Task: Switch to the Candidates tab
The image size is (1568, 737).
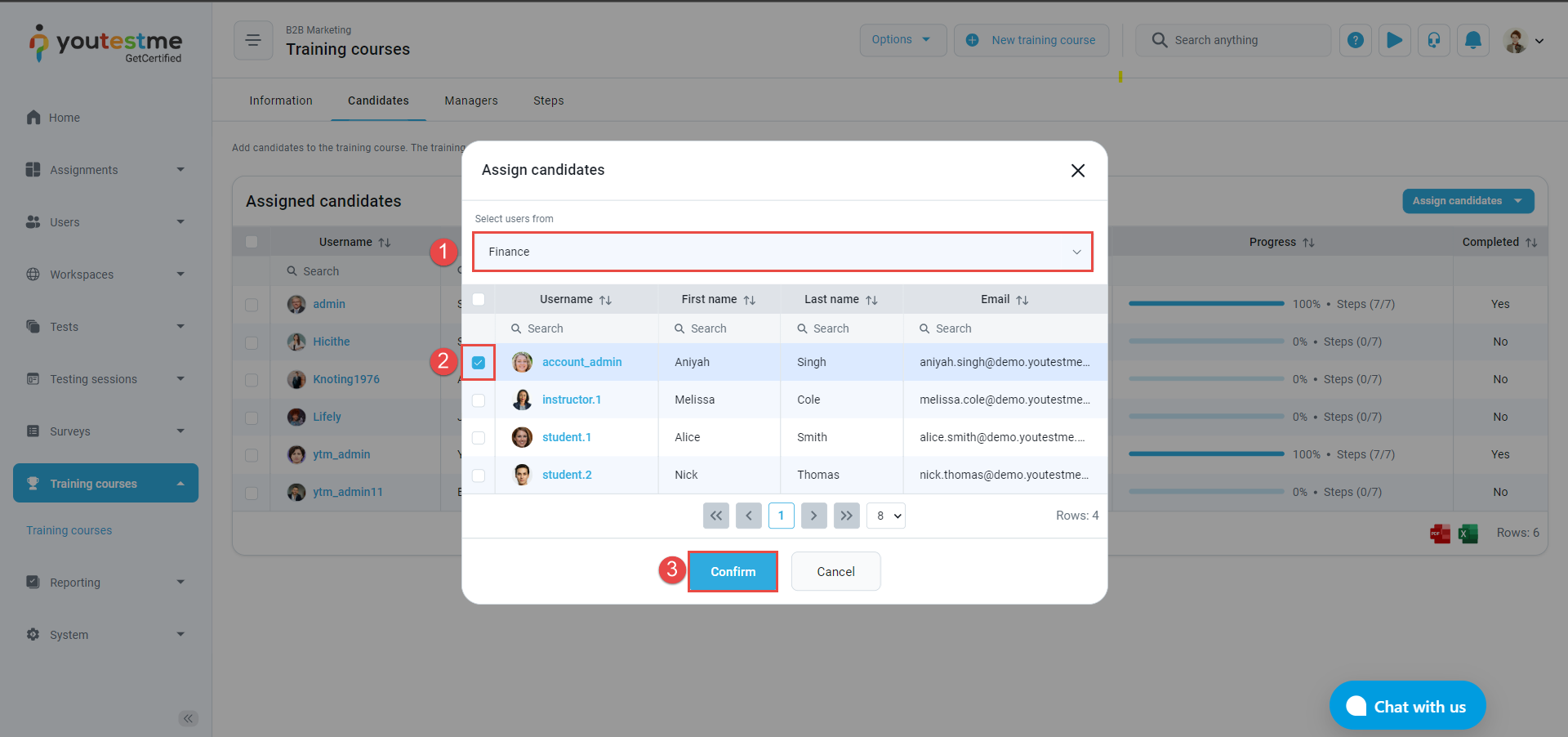Action: 378,100
